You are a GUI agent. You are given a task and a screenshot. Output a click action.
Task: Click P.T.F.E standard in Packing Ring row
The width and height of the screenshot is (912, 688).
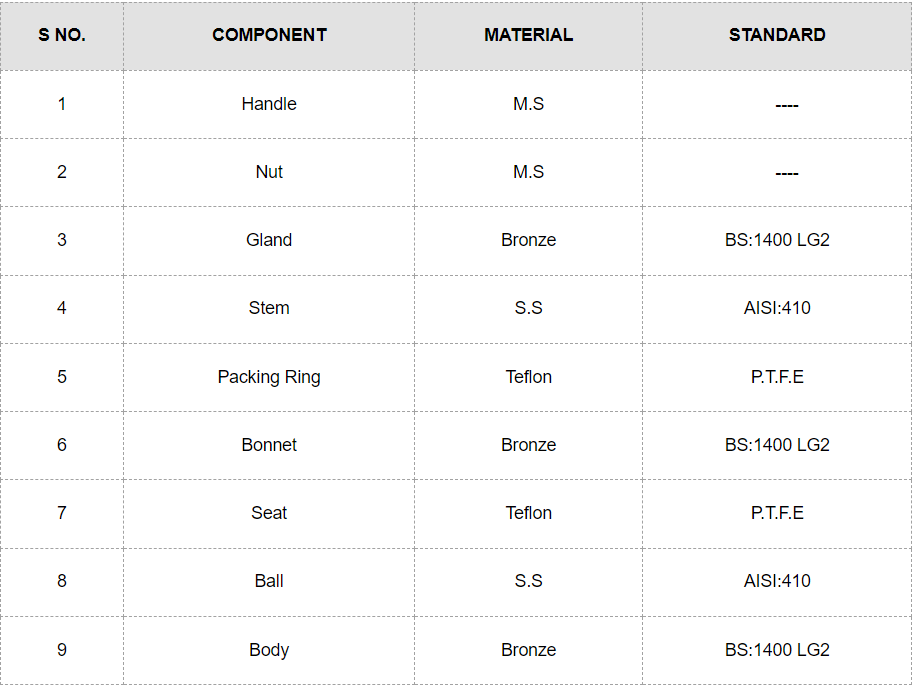point(777,377)
